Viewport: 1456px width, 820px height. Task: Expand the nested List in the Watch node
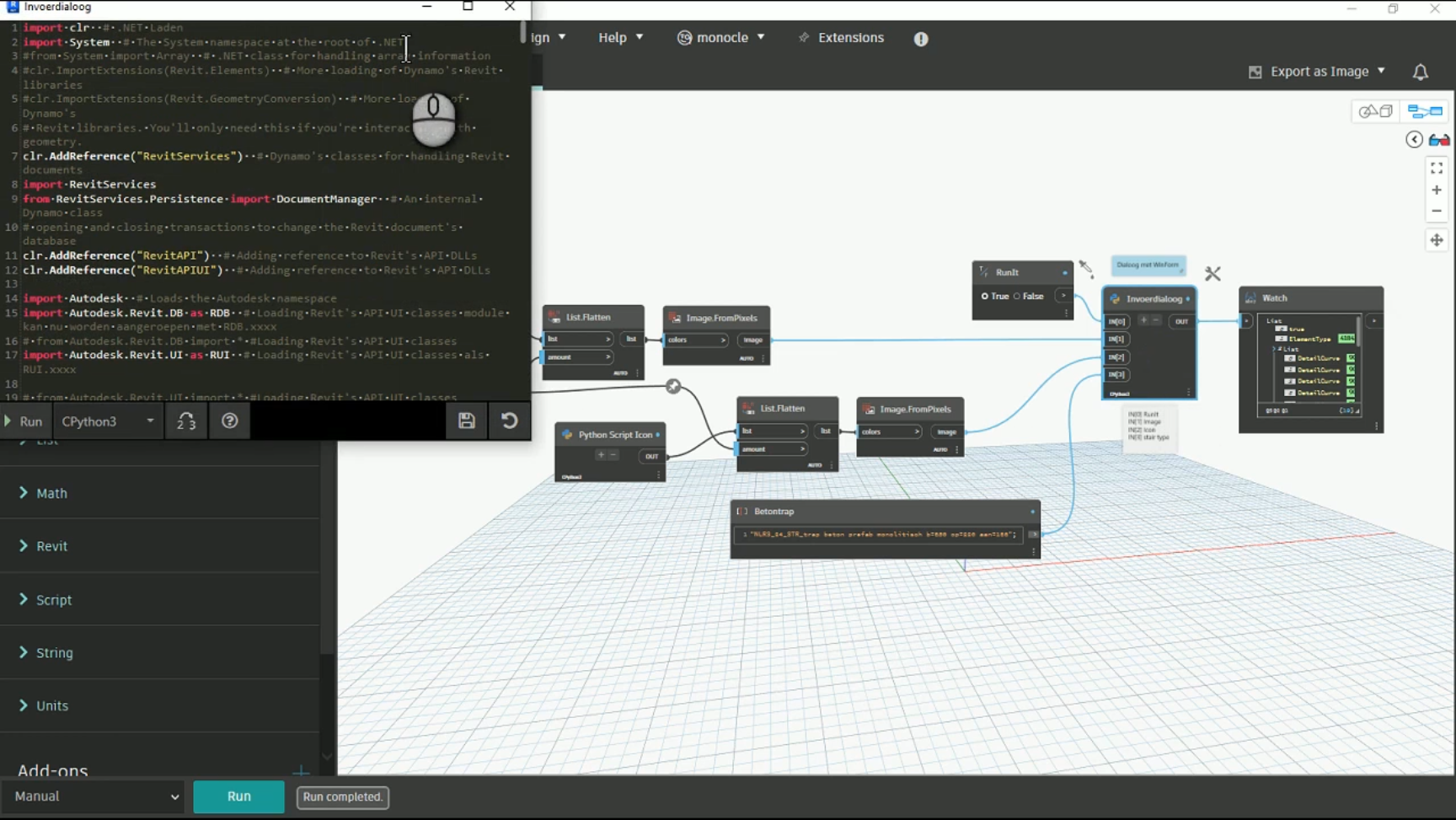point(1276,349)
